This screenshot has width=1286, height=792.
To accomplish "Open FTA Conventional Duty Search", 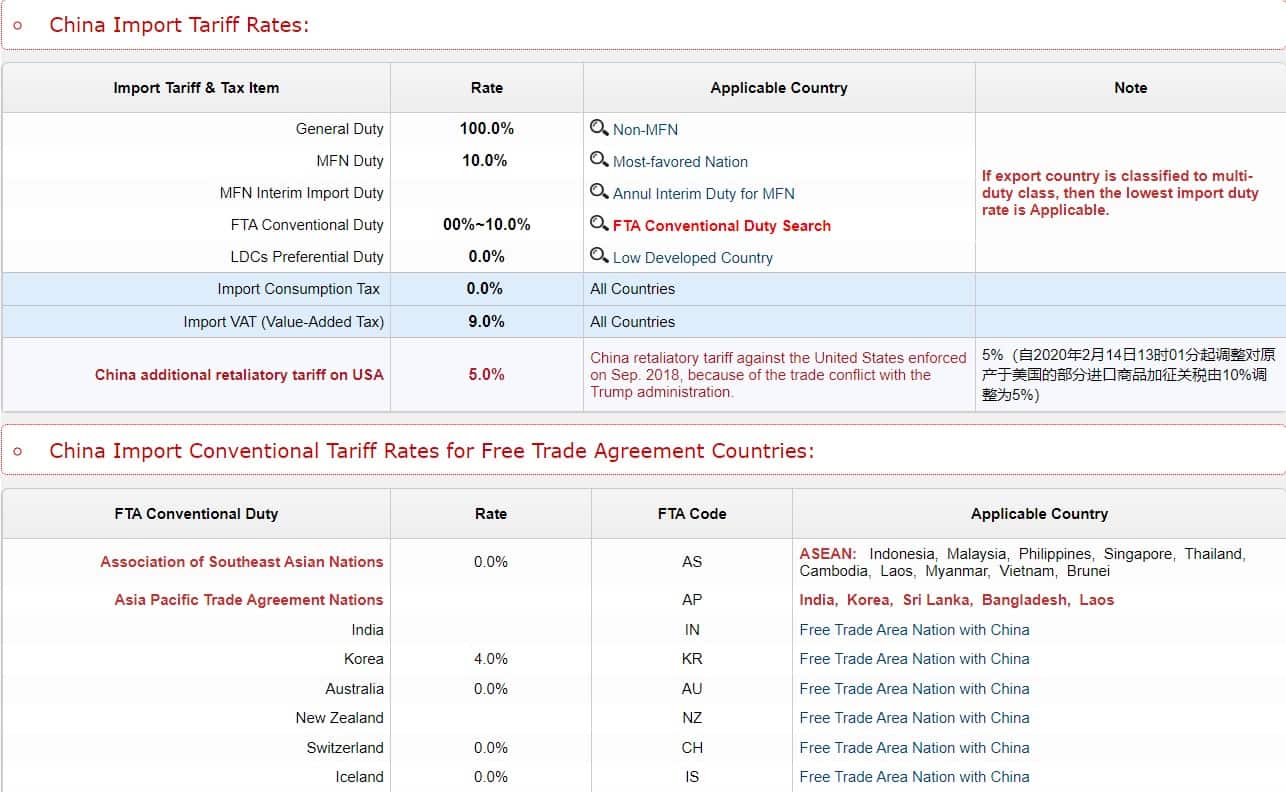I will (722, 226).
